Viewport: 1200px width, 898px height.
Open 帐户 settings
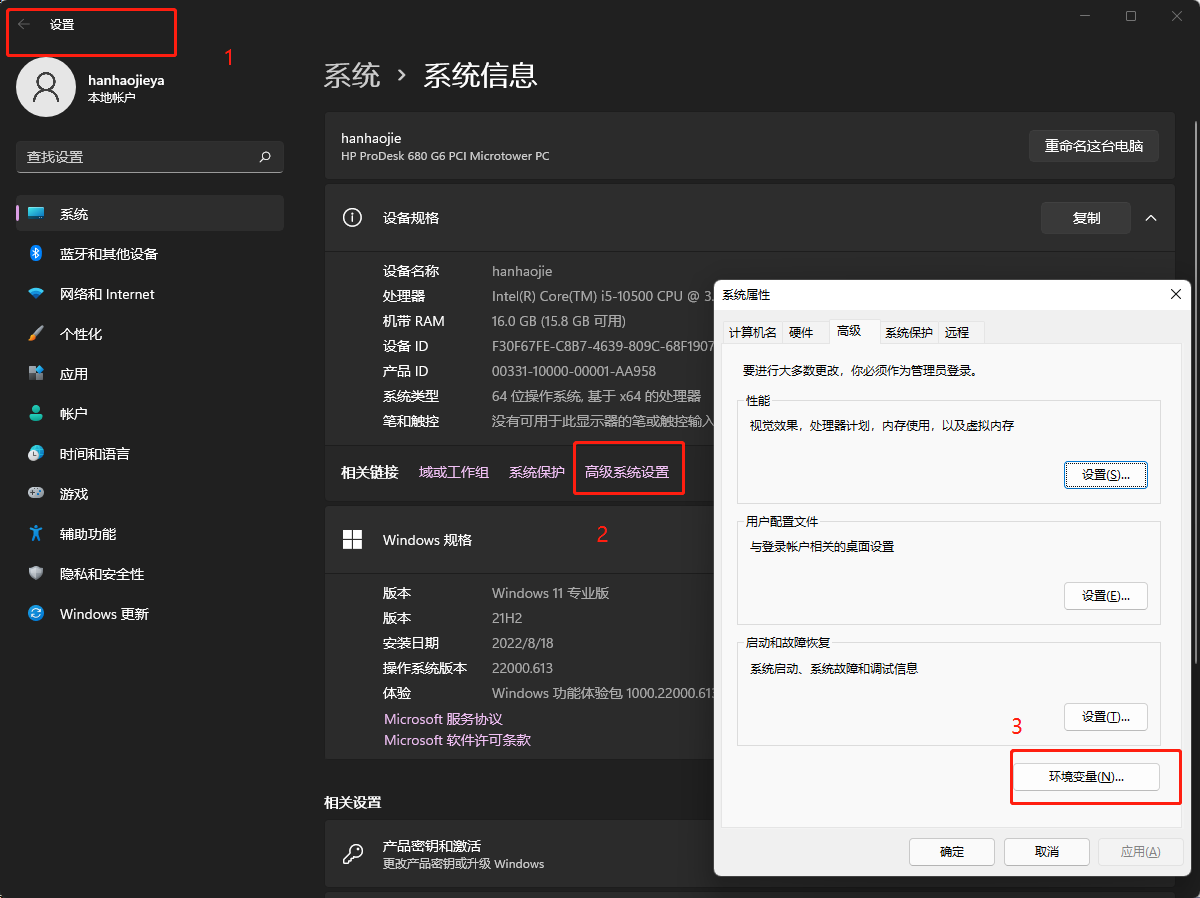click(x=150, y=414)
